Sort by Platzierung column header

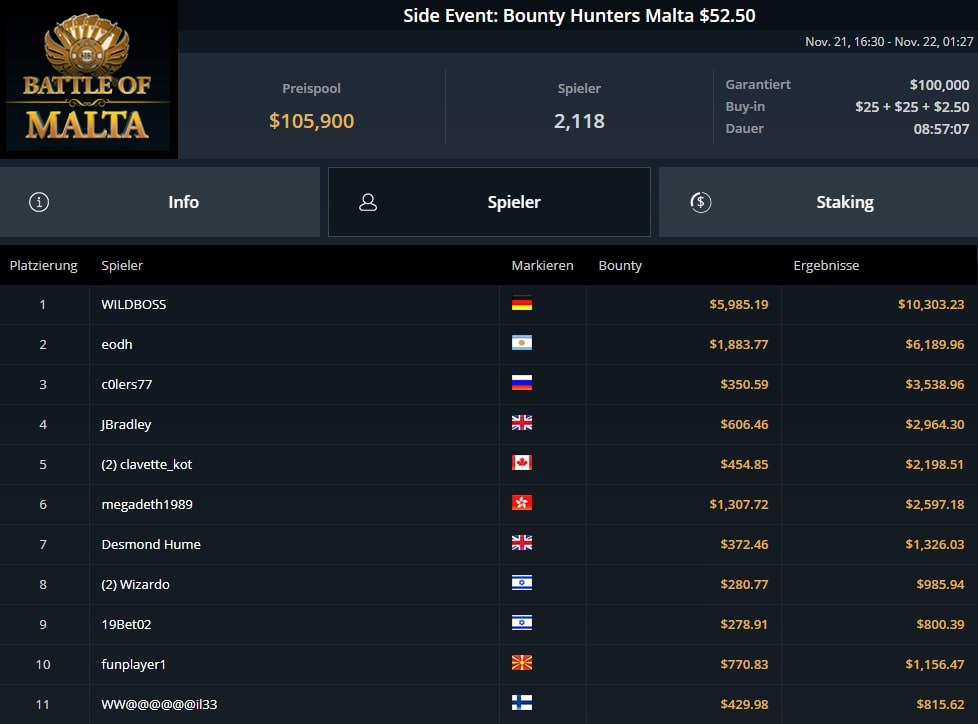(x=43, y=266)
